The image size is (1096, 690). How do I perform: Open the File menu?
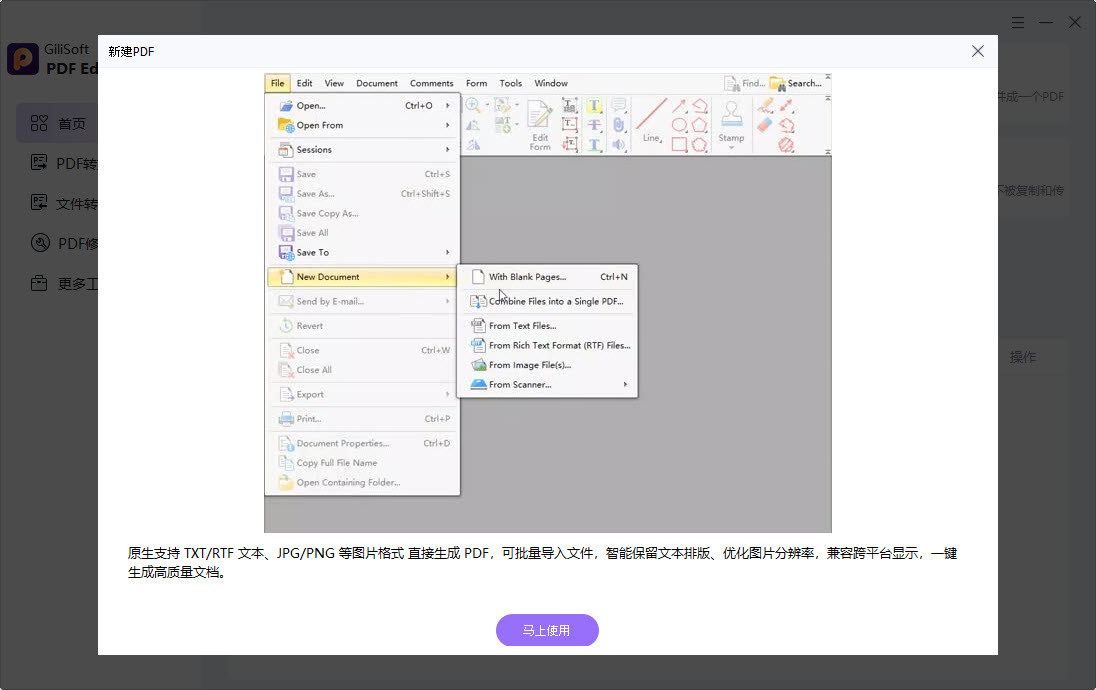tap(277, 84)
